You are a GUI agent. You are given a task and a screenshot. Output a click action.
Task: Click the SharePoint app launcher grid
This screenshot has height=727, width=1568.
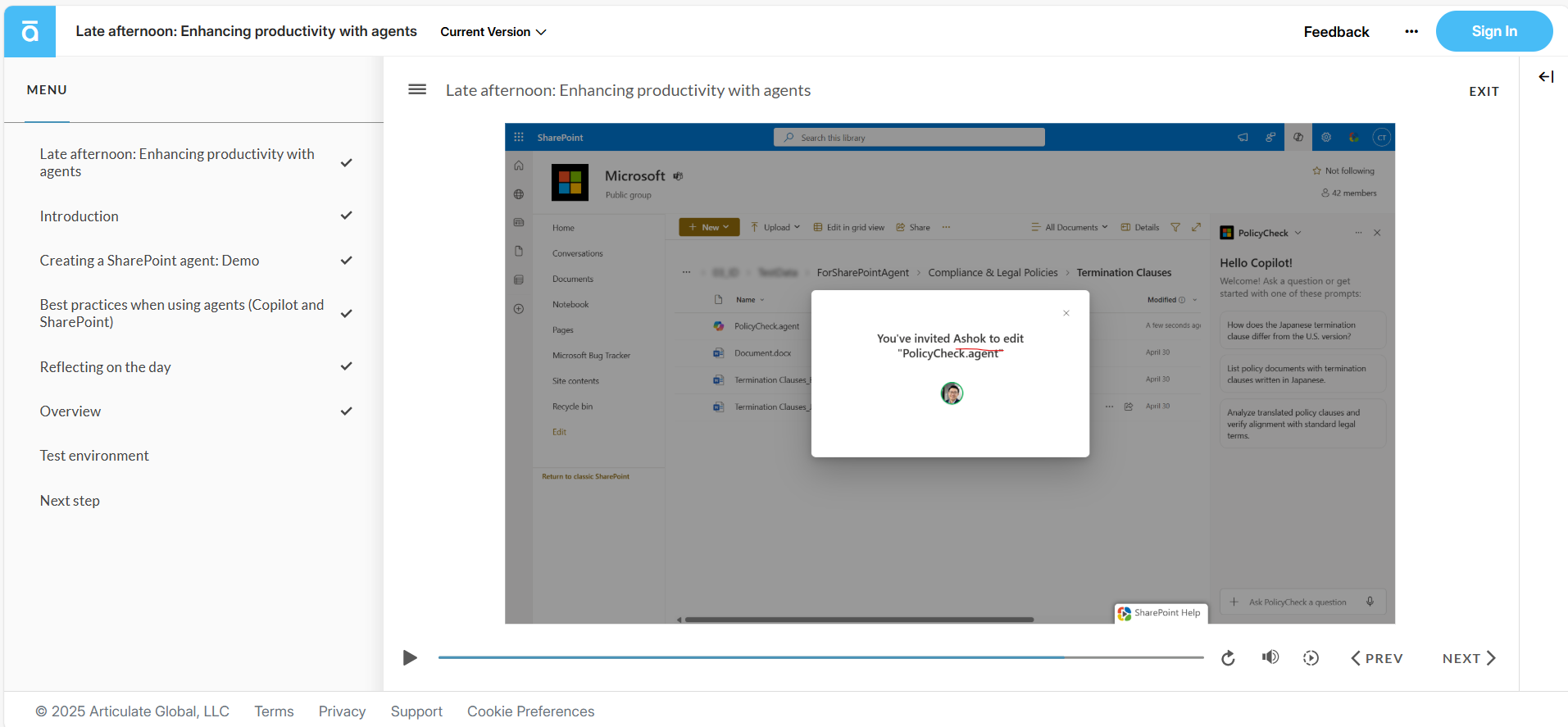(519, 137)
